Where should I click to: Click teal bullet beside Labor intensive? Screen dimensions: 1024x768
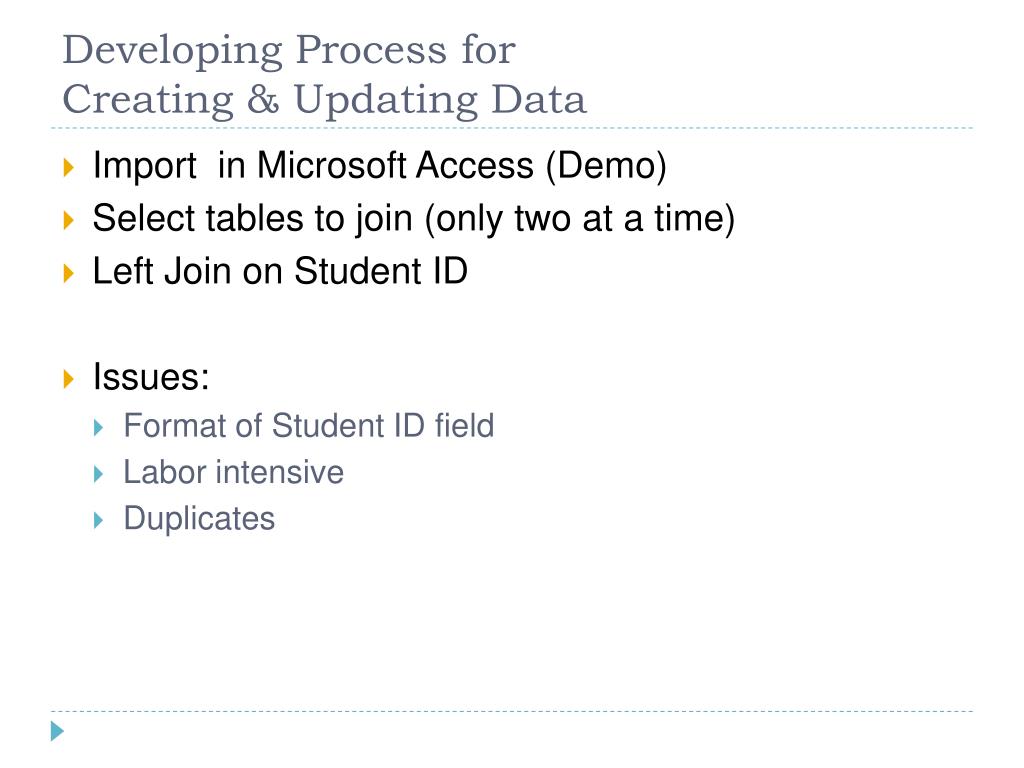pos(99,474)
